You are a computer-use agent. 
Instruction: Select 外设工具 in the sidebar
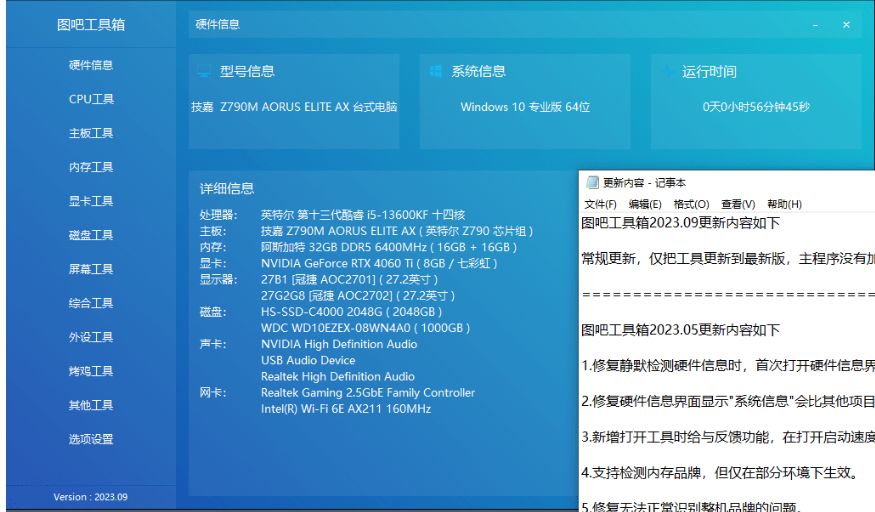click(91, 337)
